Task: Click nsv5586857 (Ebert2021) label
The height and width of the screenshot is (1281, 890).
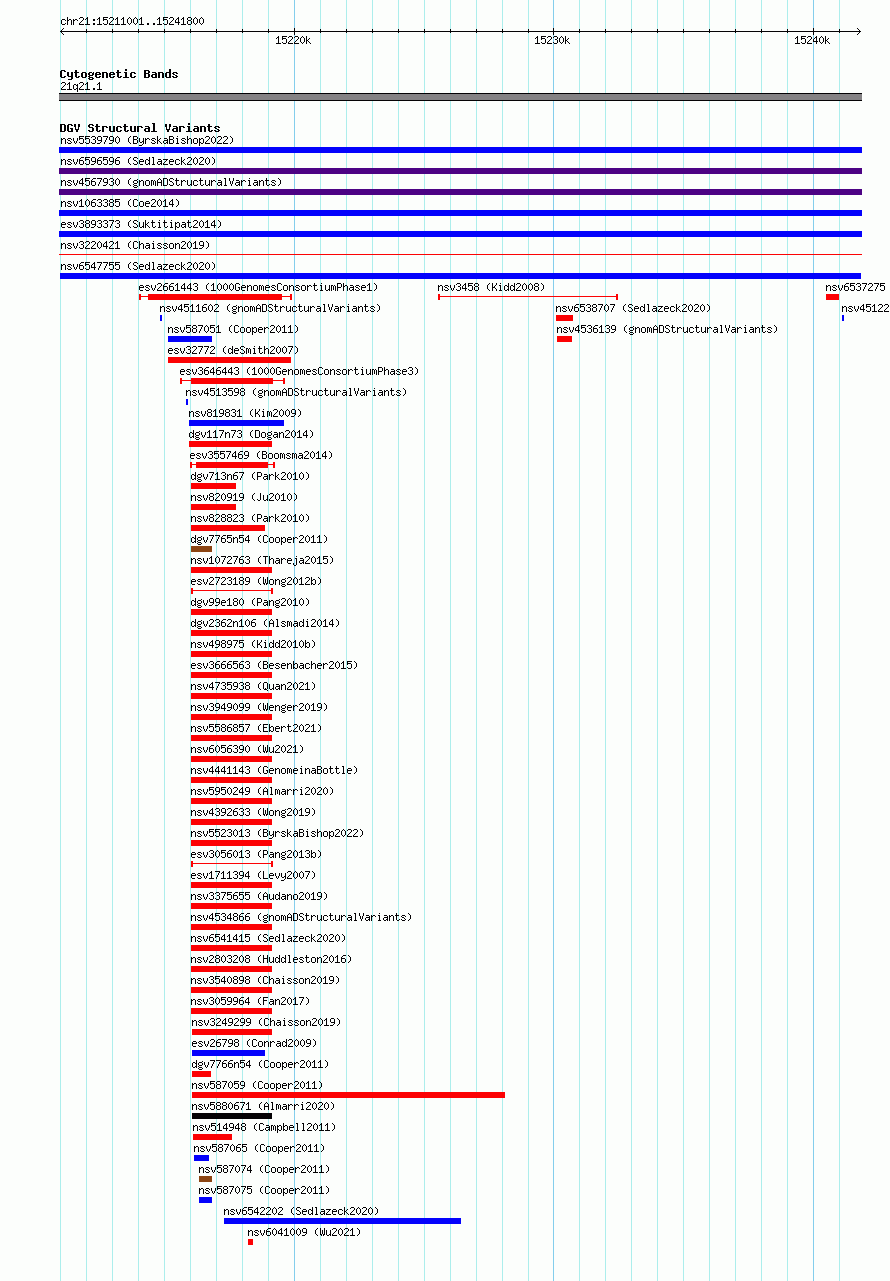Action: 257,728
